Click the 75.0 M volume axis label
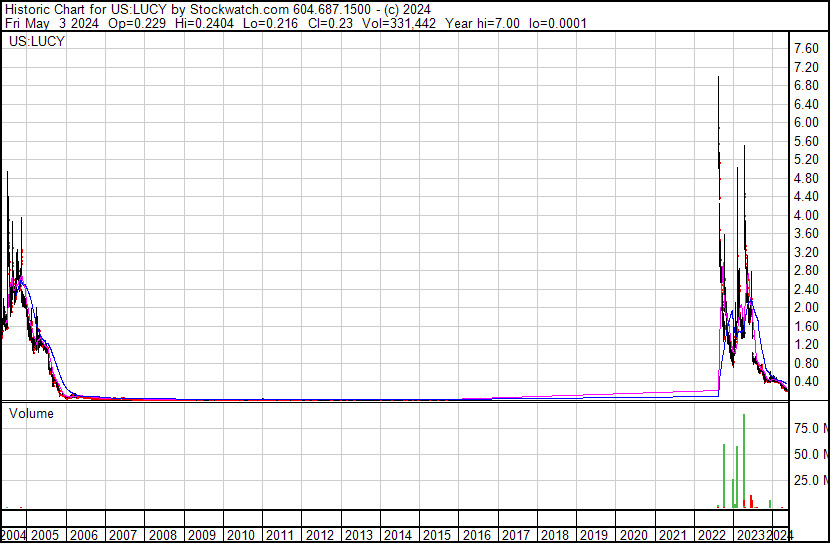 point(811,428)
